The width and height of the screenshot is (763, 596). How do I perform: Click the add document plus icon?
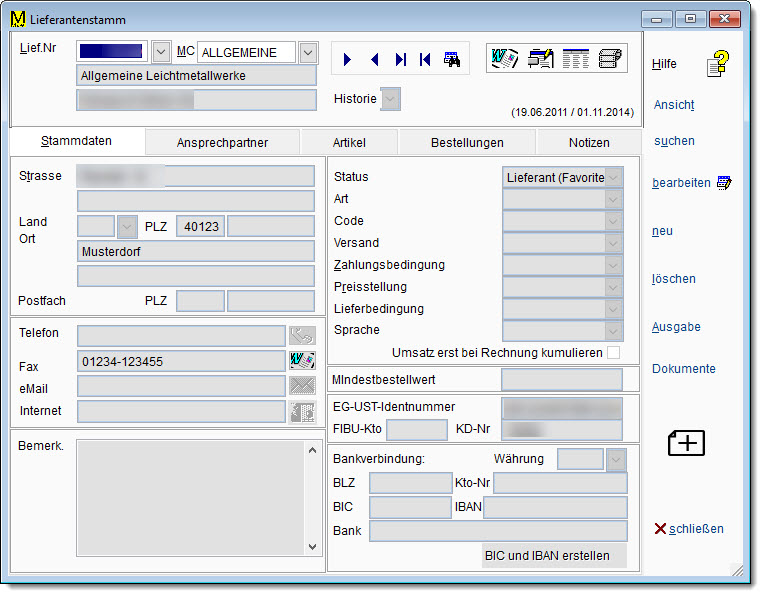click(686, 443)
